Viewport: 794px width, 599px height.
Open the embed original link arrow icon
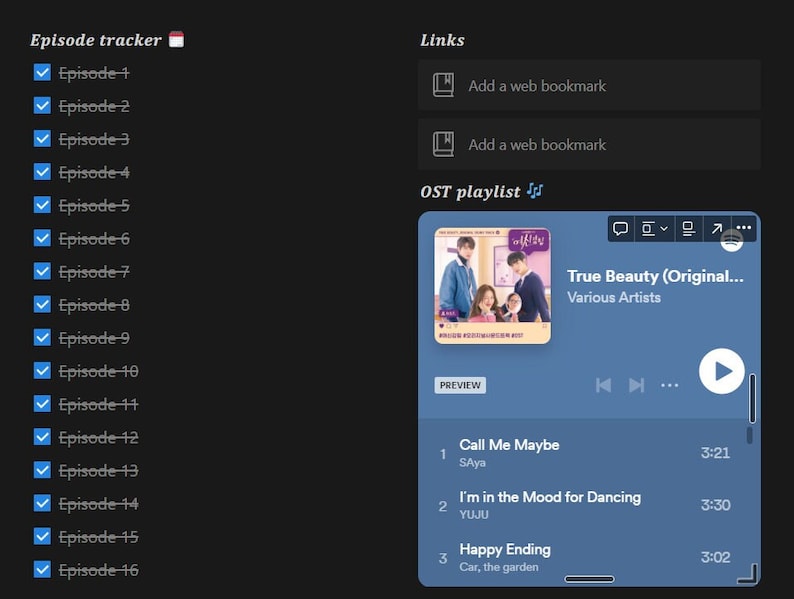tap(717, 228)
